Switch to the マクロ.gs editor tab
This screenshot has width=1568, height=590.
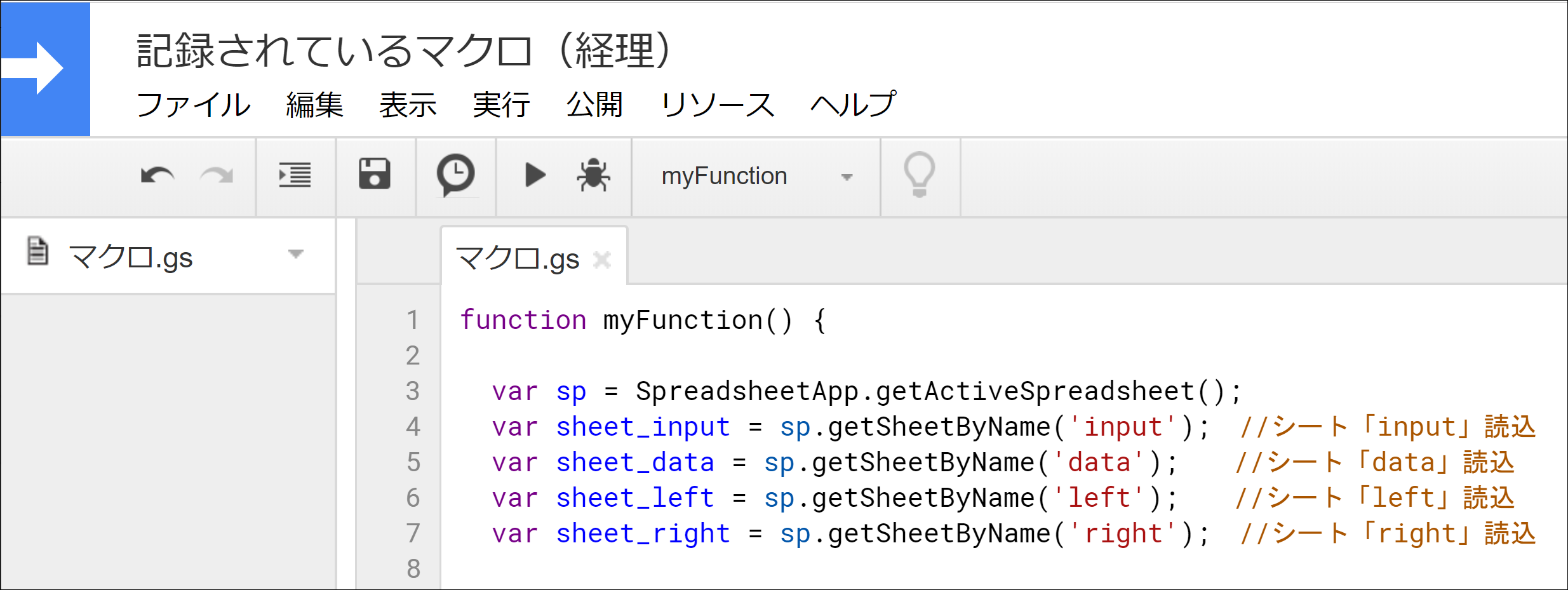[x=518, y=258]
